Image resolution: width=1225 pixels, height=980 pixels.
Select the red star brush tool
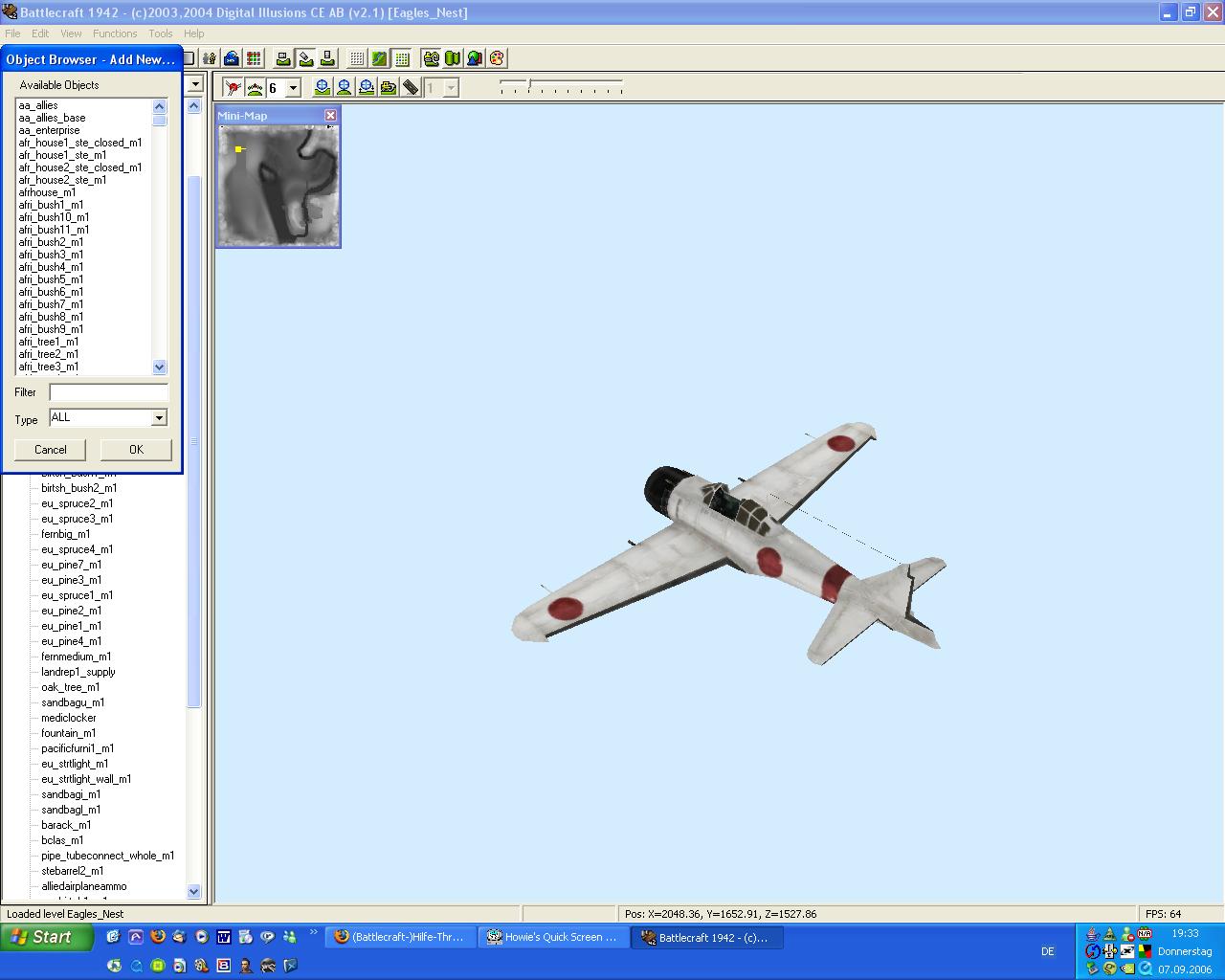point(233,88)
